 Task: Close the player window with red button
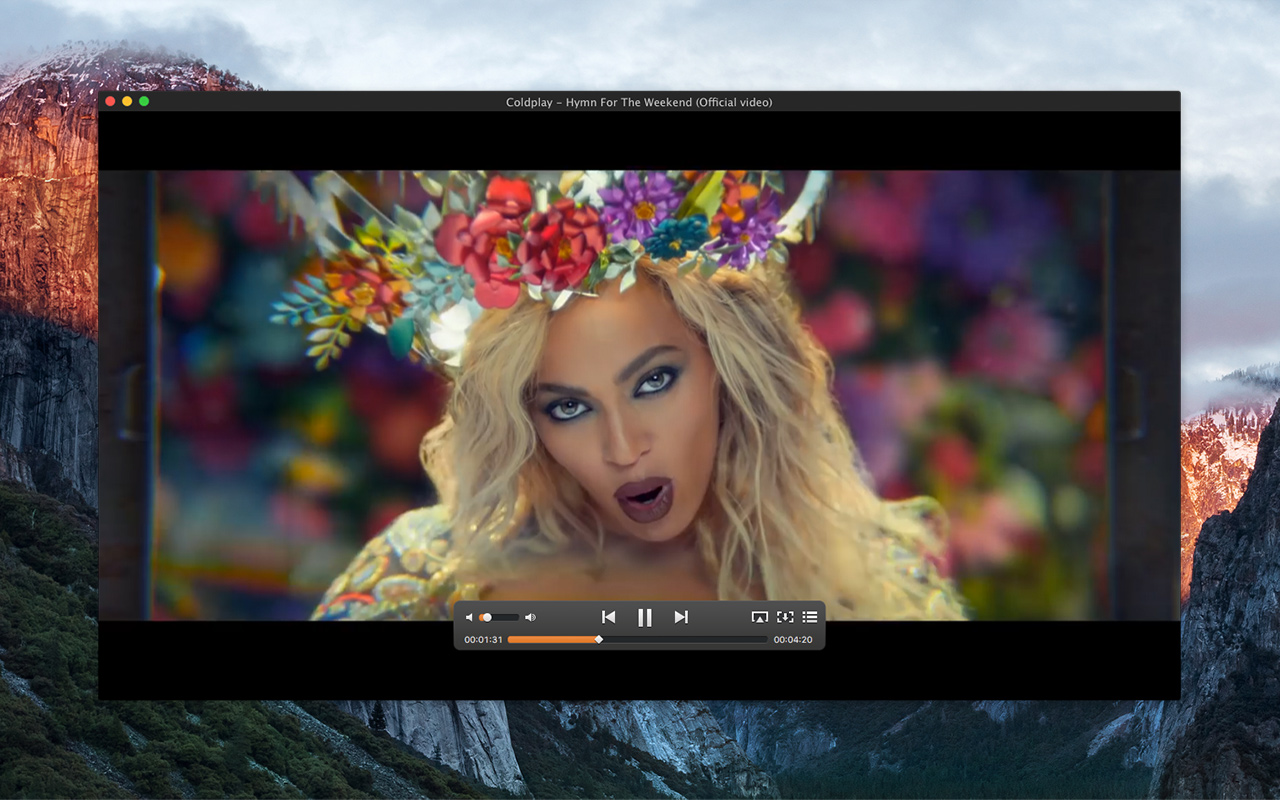tap(110, 101)
